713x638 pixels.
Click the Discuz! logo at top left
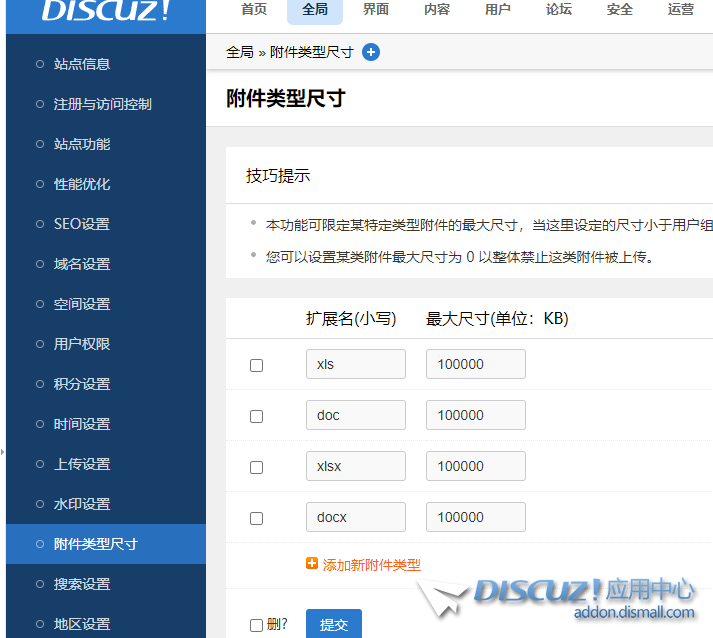[x=105, y=12]
